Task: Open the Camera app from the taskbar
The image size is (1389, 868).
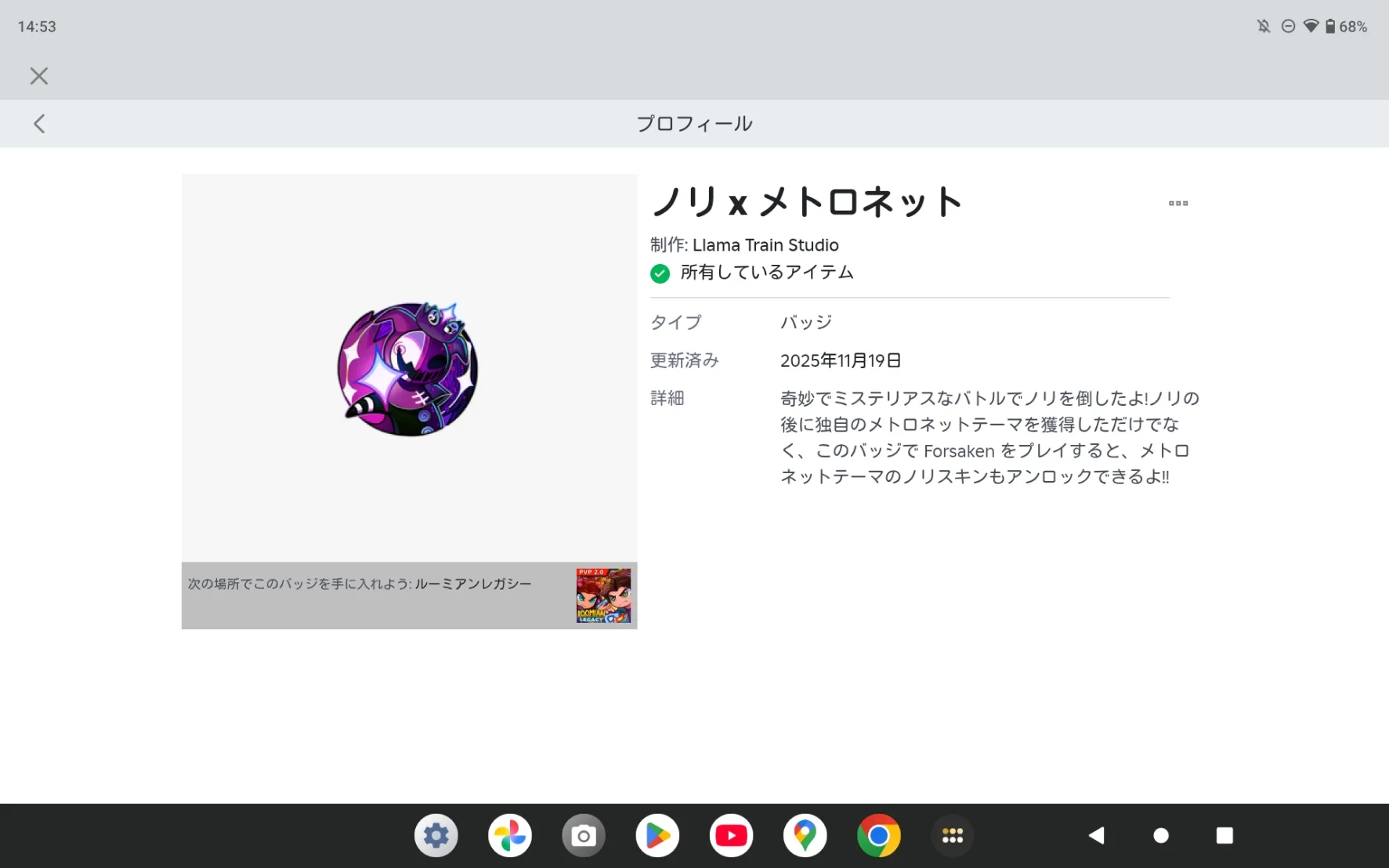Action: pyautogui.click(x=584, y=836)
